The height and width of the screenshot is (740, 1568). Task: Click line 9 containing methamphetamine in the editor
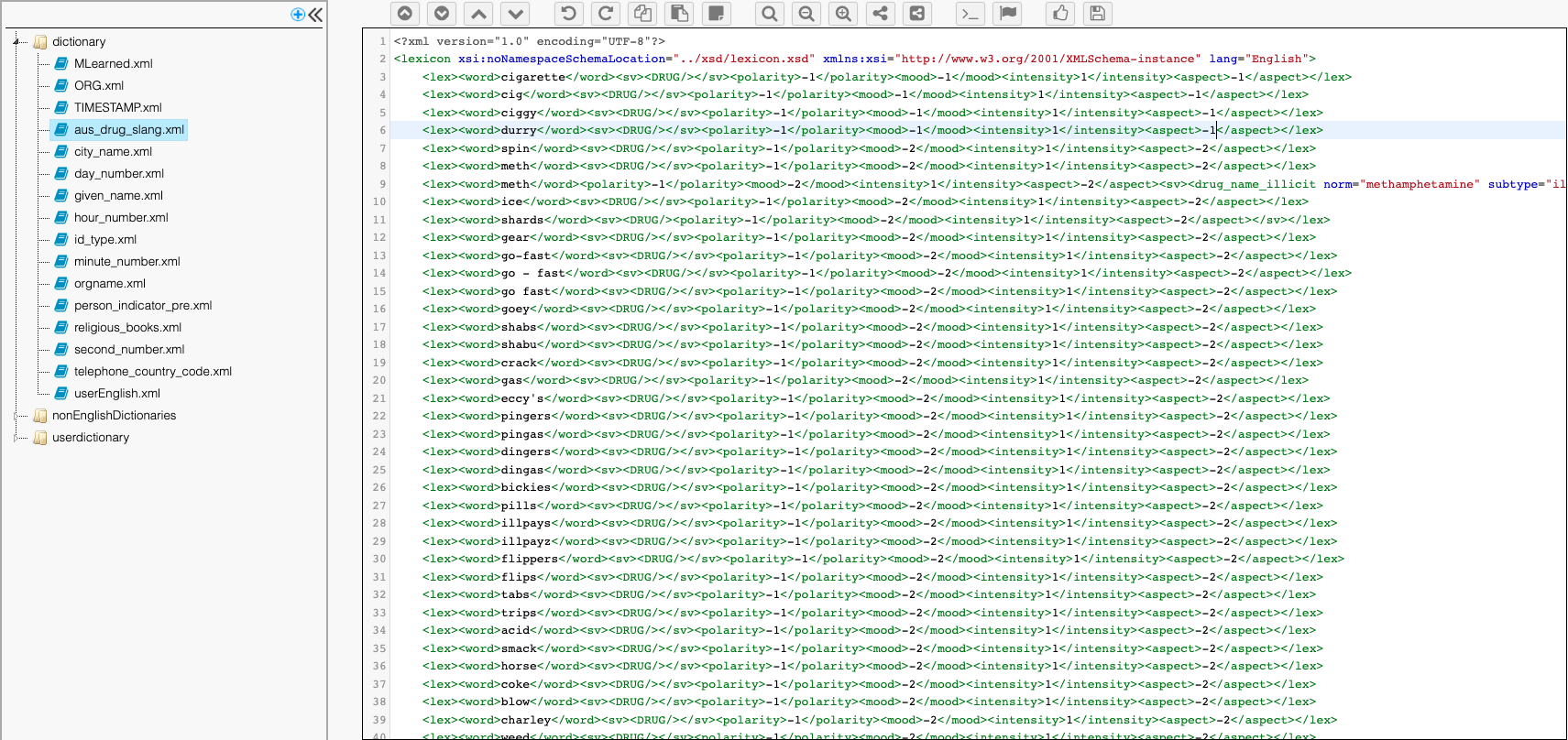pyautogui.click(x=916, y=184)
